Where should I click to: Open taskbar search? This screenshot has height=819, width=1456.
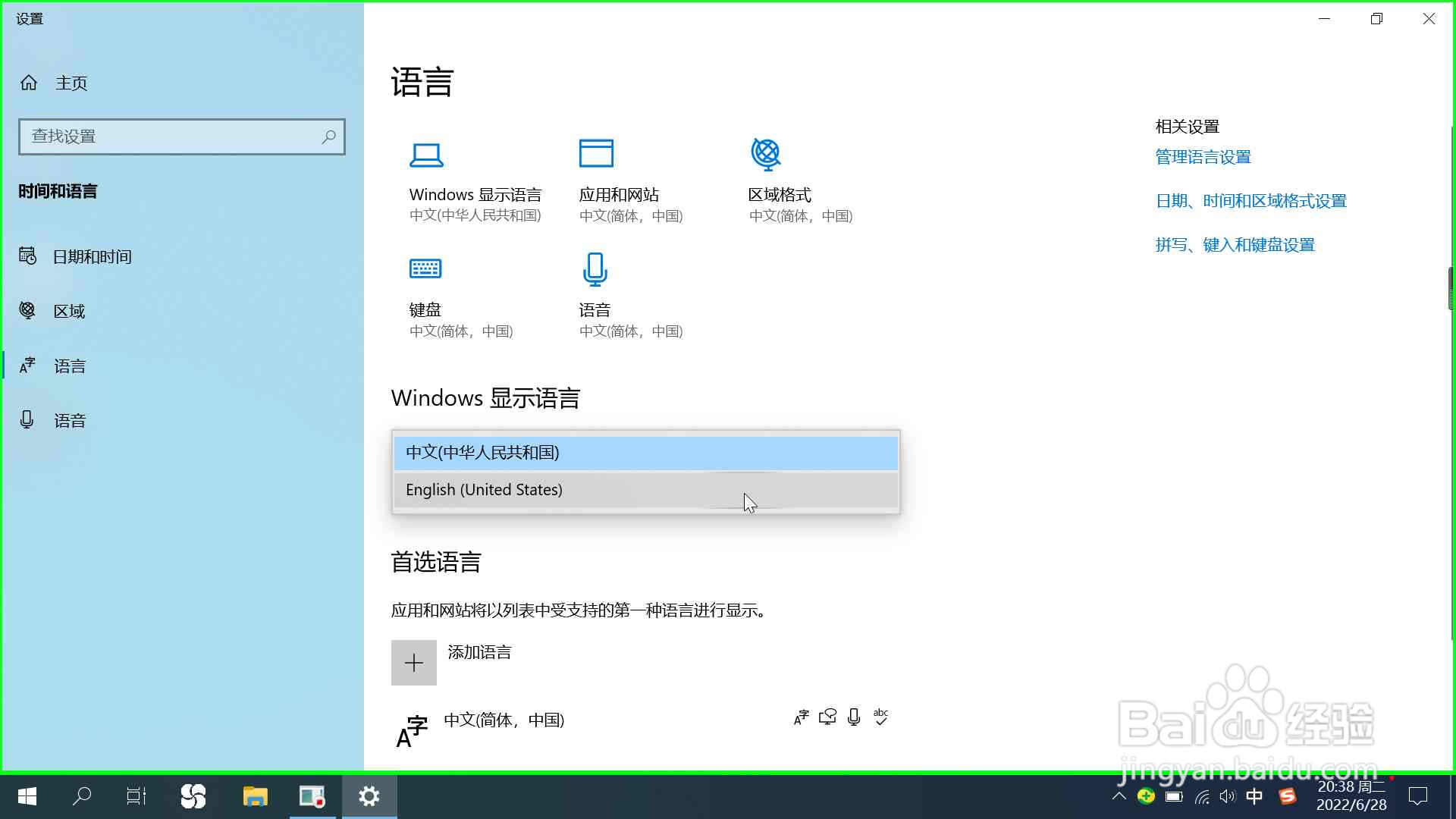click(82, 796)
